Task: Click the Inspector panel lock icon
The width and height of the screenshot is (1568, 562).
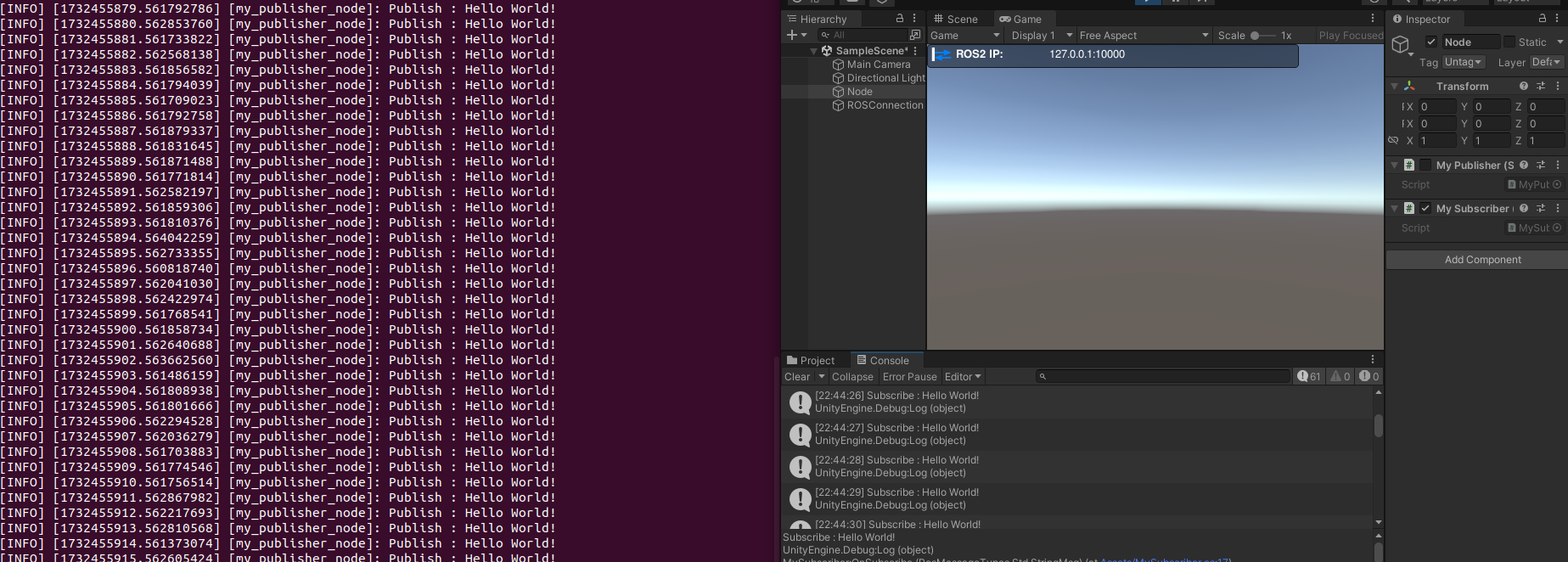Action: 1543,18
